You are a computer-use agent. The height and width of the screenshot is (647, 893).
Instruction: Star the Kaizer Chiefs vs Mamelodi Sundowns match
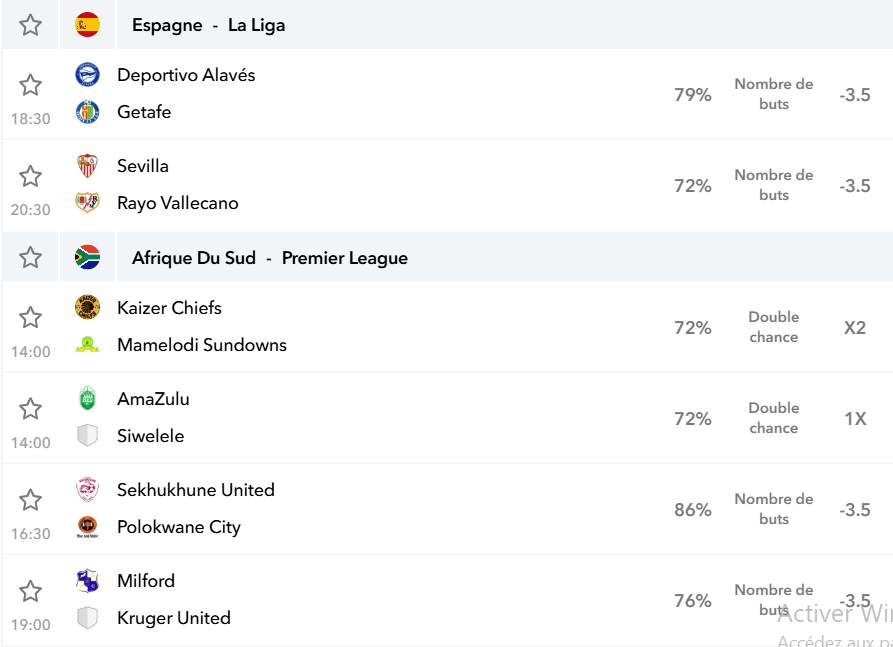30,318
